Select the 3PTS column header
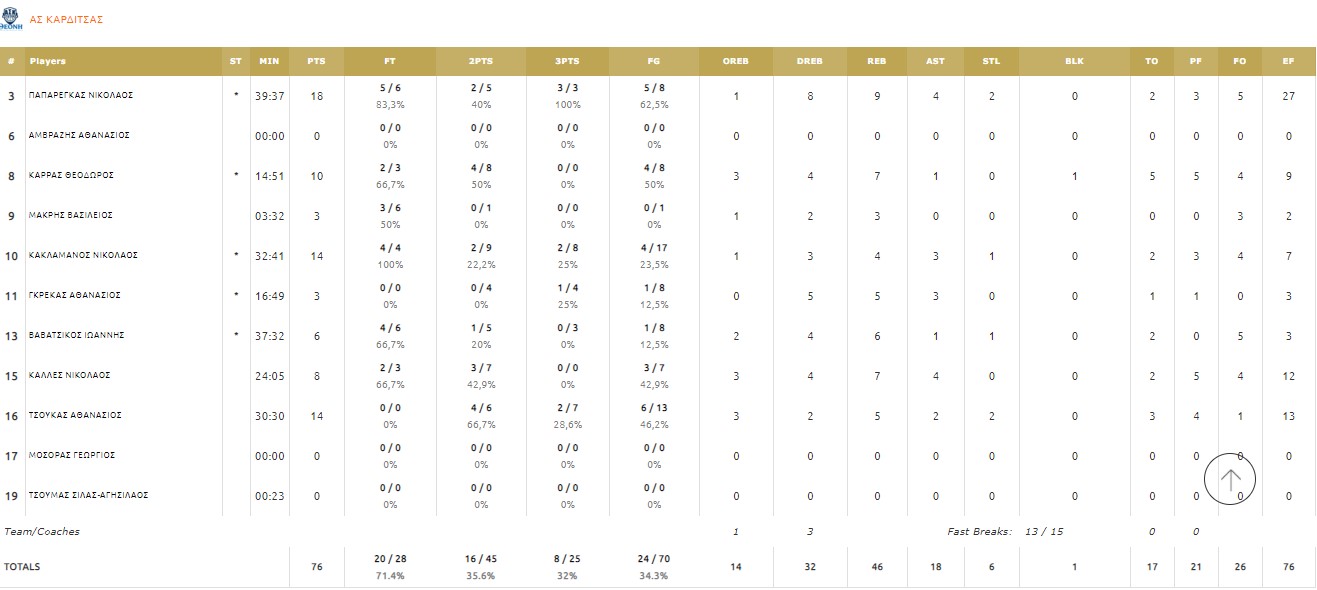1317x590 pixels. click(x=567, y=61)
